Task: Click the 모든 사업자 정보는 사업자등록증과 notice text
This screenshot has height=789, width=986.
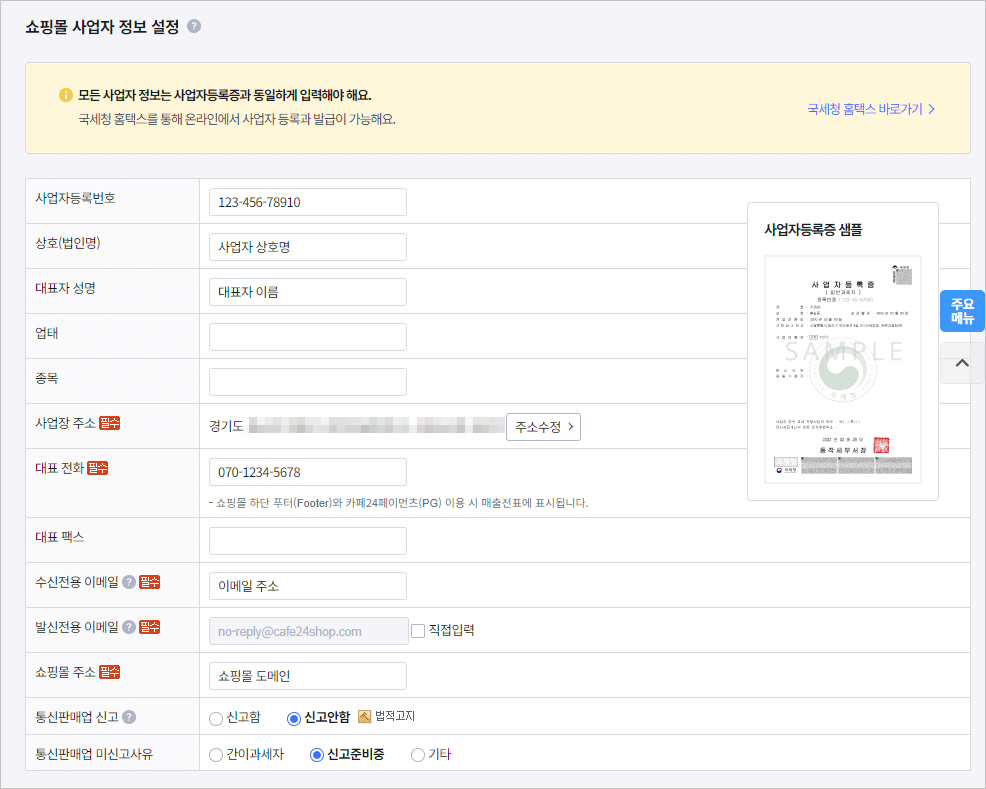Action: (224, 95)
